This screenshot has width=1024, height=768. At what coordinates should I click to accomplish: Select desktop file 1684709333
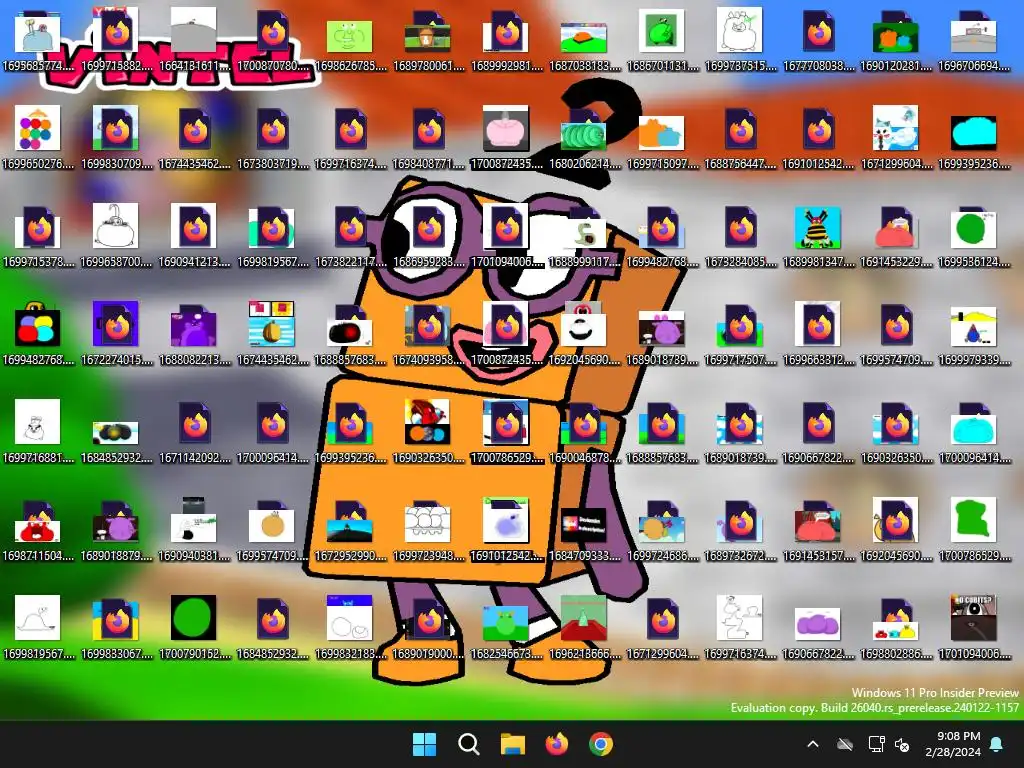click(x=584, y=530)
